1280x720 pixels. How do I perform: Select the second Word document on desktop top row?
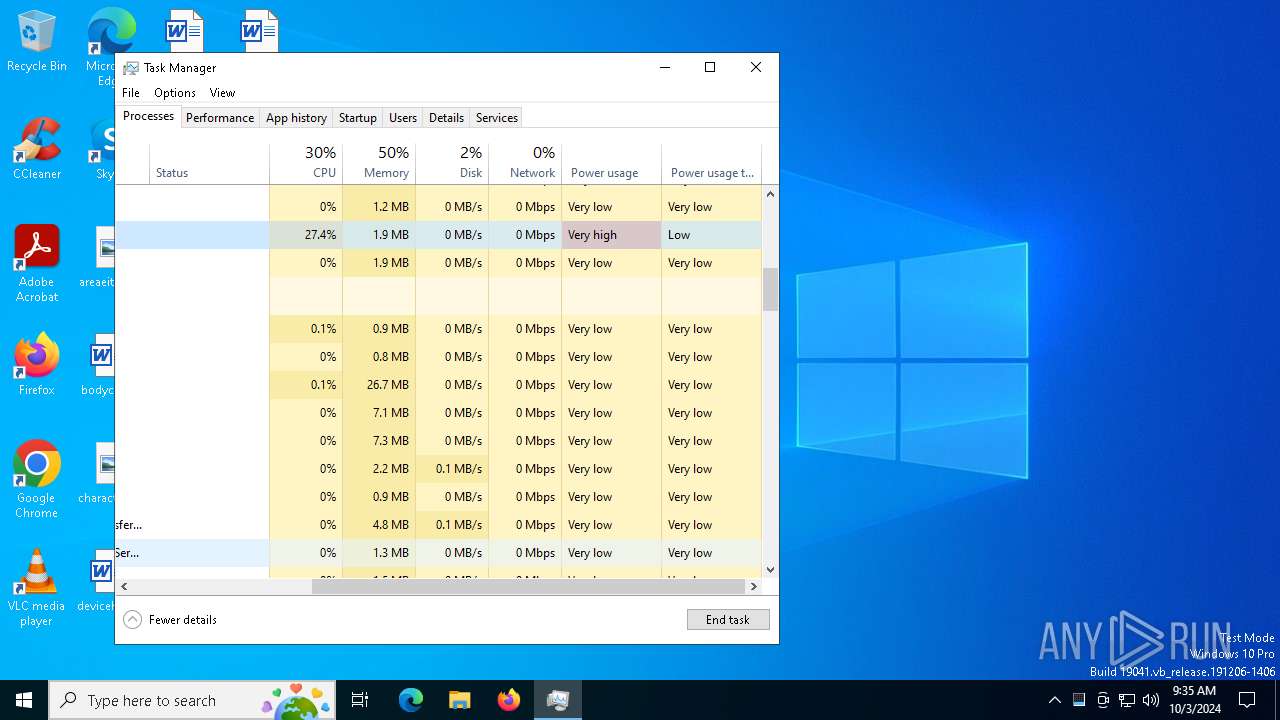click(x=259, y=30)
